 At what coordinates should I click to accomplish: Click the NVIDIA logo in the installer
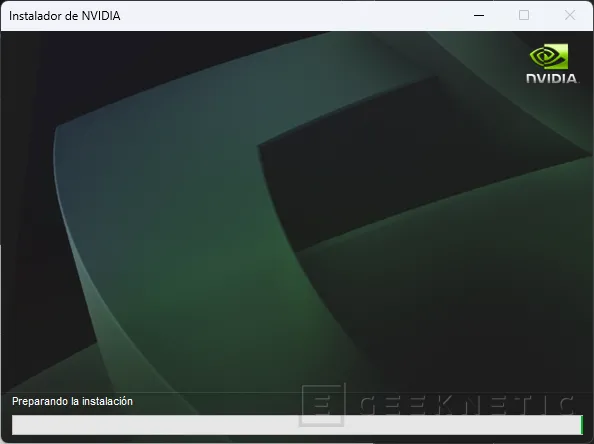pyautogui.click(x=552, y=63)
